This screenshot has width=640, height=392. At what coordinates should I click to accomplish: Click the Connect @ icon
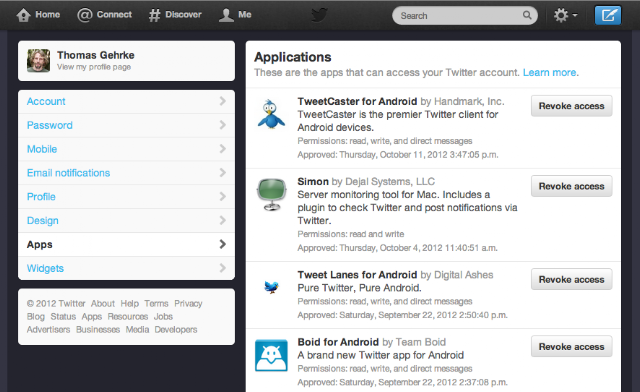pyautogui.click(x=84, y=15)
